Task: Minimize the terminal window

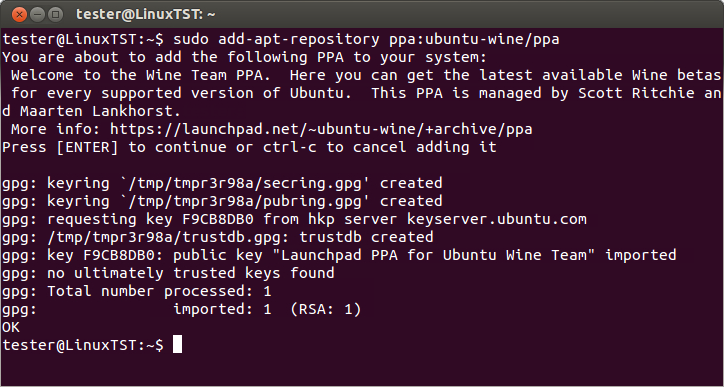Action: [37, 14]
